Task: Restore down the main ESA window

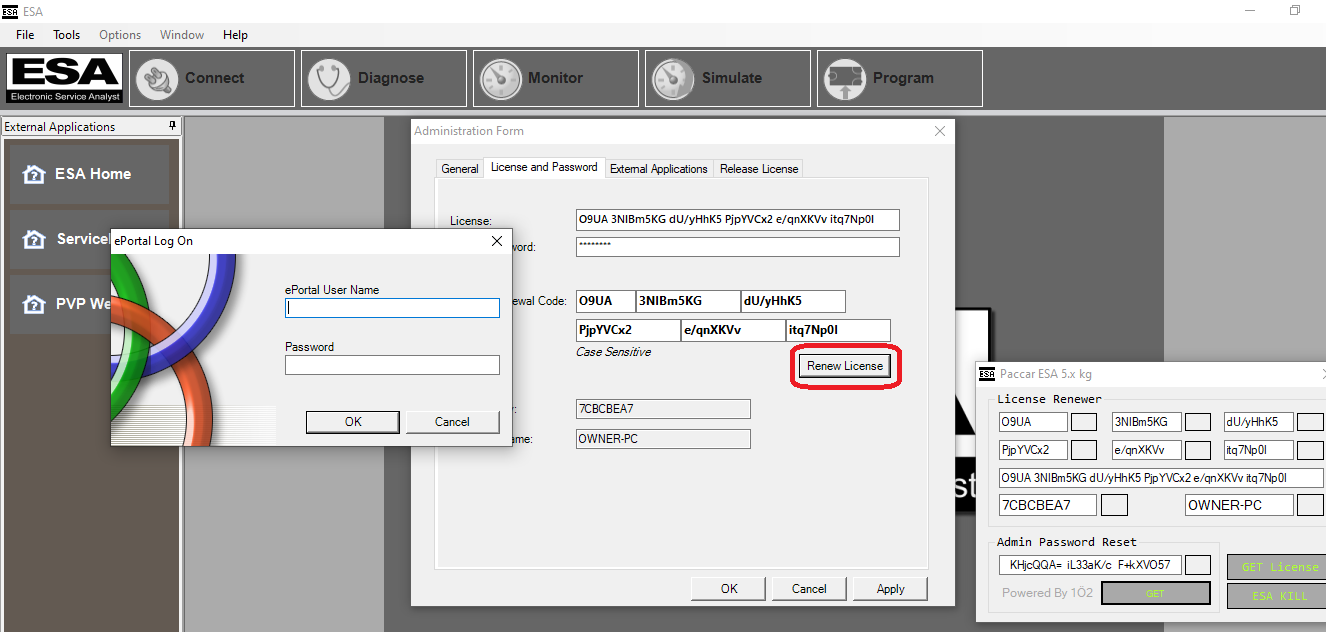Action: point(1295,10)
